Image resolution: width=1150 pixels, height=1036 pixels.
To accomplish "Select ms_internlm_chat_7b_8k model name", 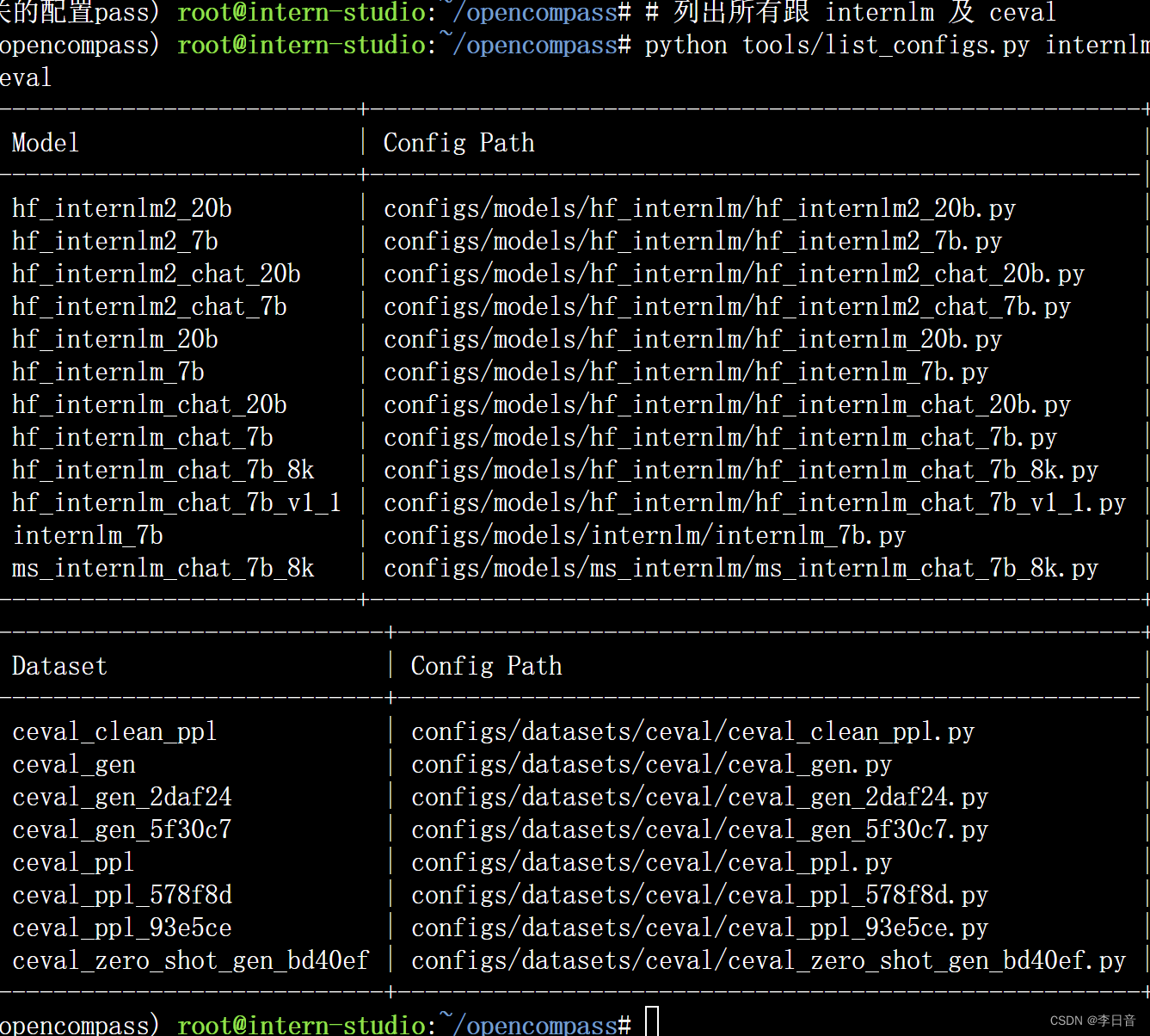I will pos(163,569).
